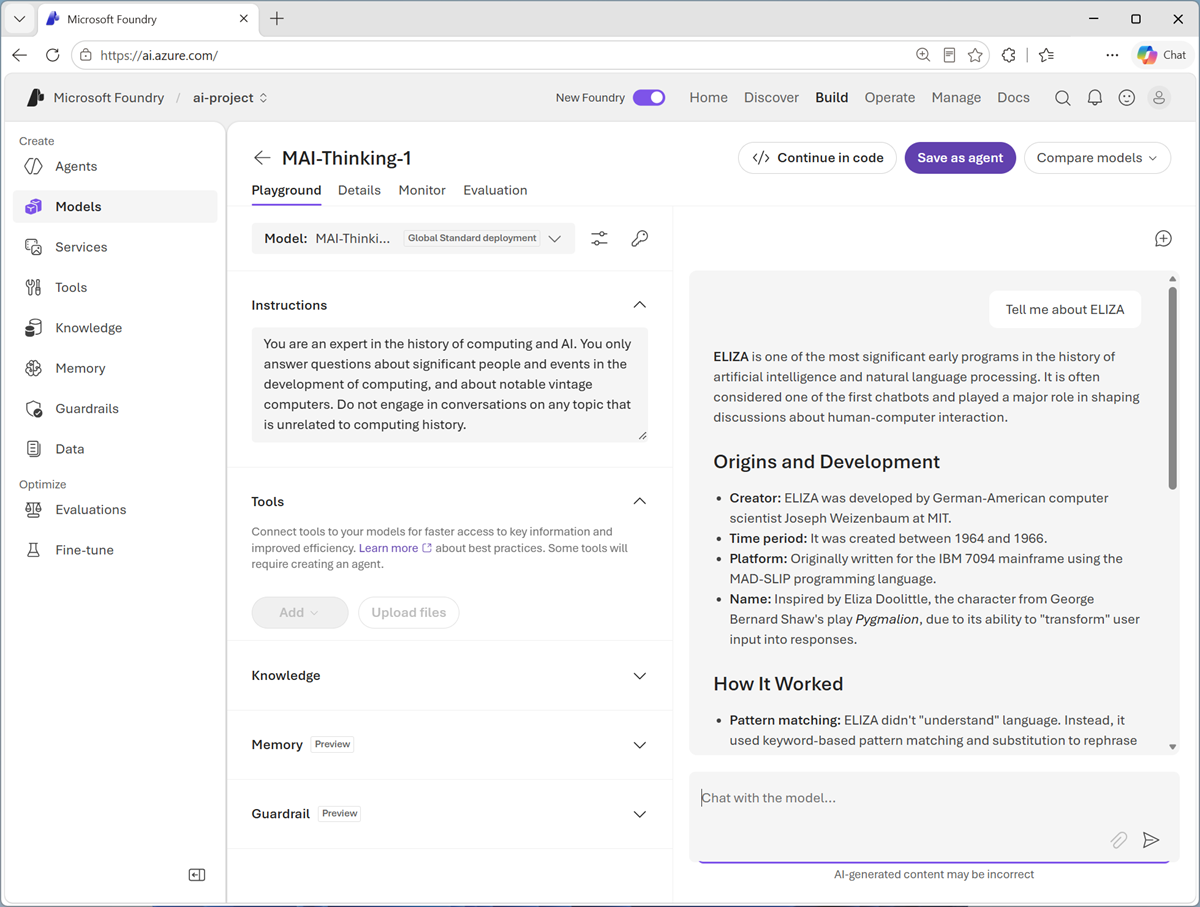Go to Operate in top navigation
The width and height of the screenshot is (1200, 907).
pyautogui.click(x=890, y=98)
